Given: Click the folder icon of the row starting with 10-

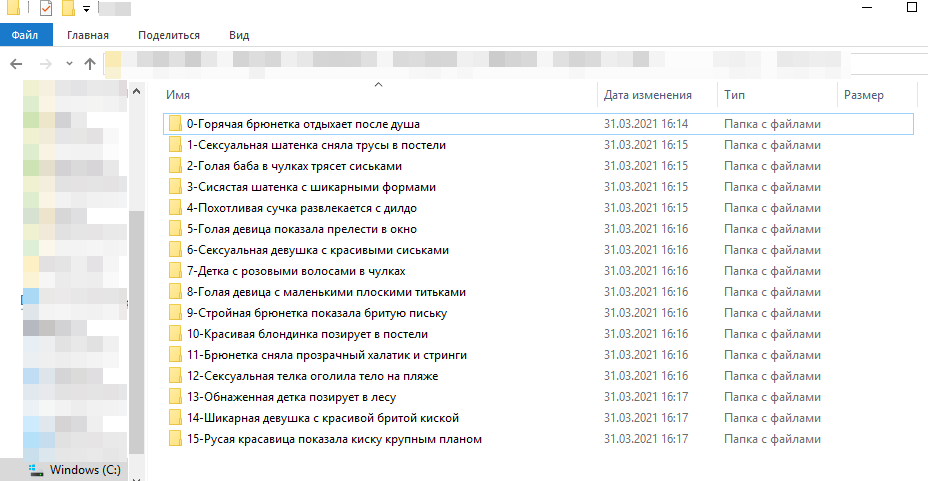Looking at the screenshot, I should (175, 334).
